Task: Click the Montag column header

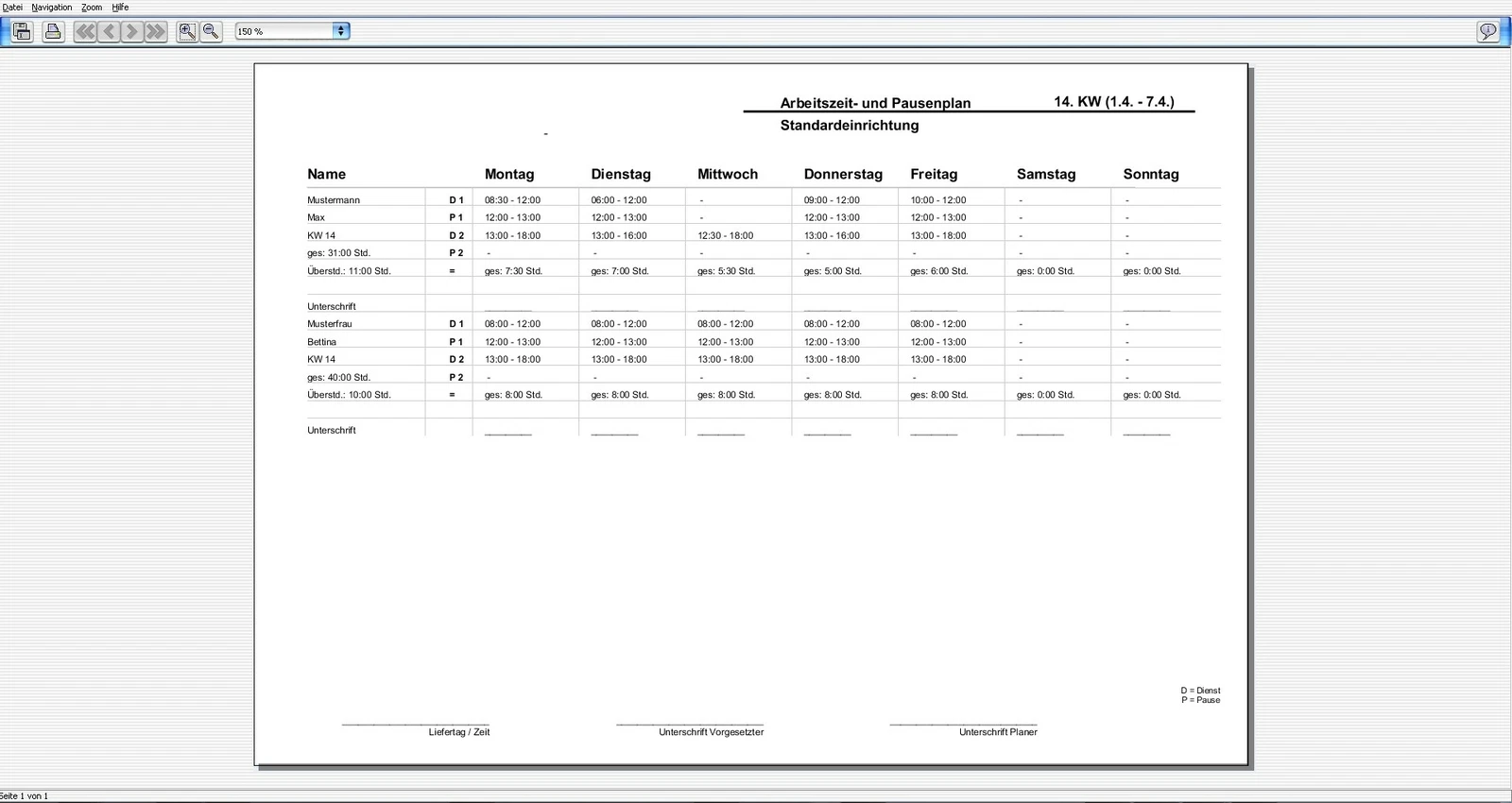Action: (x=509, y=174)
